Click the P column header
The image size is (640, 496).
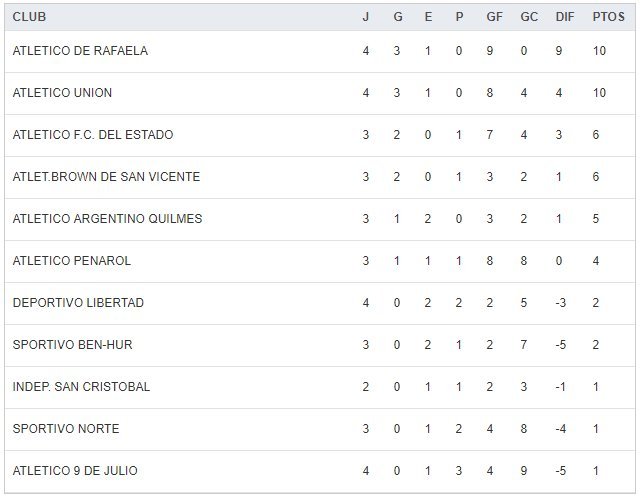click(x=459, y=17)
